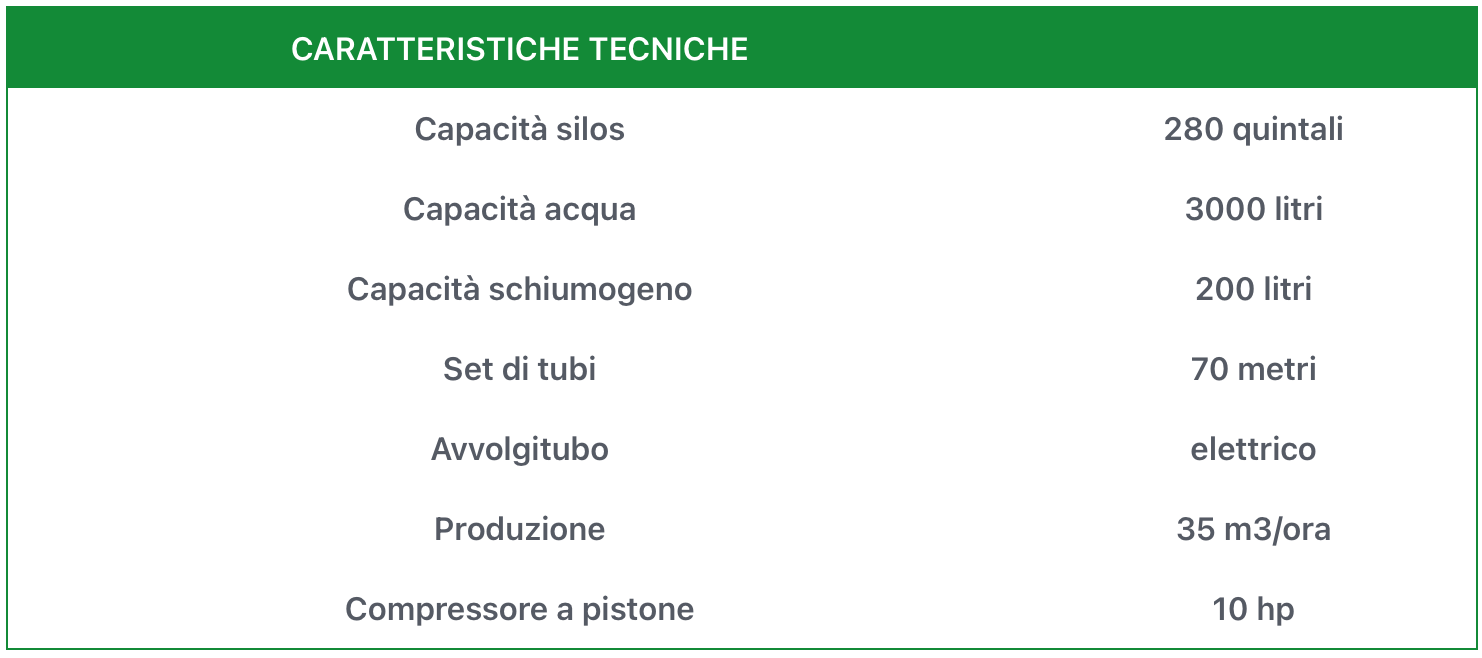Select the Compressore a pistone label
The height and width of the screenshot is (658, 1482).
pos(519,609)
